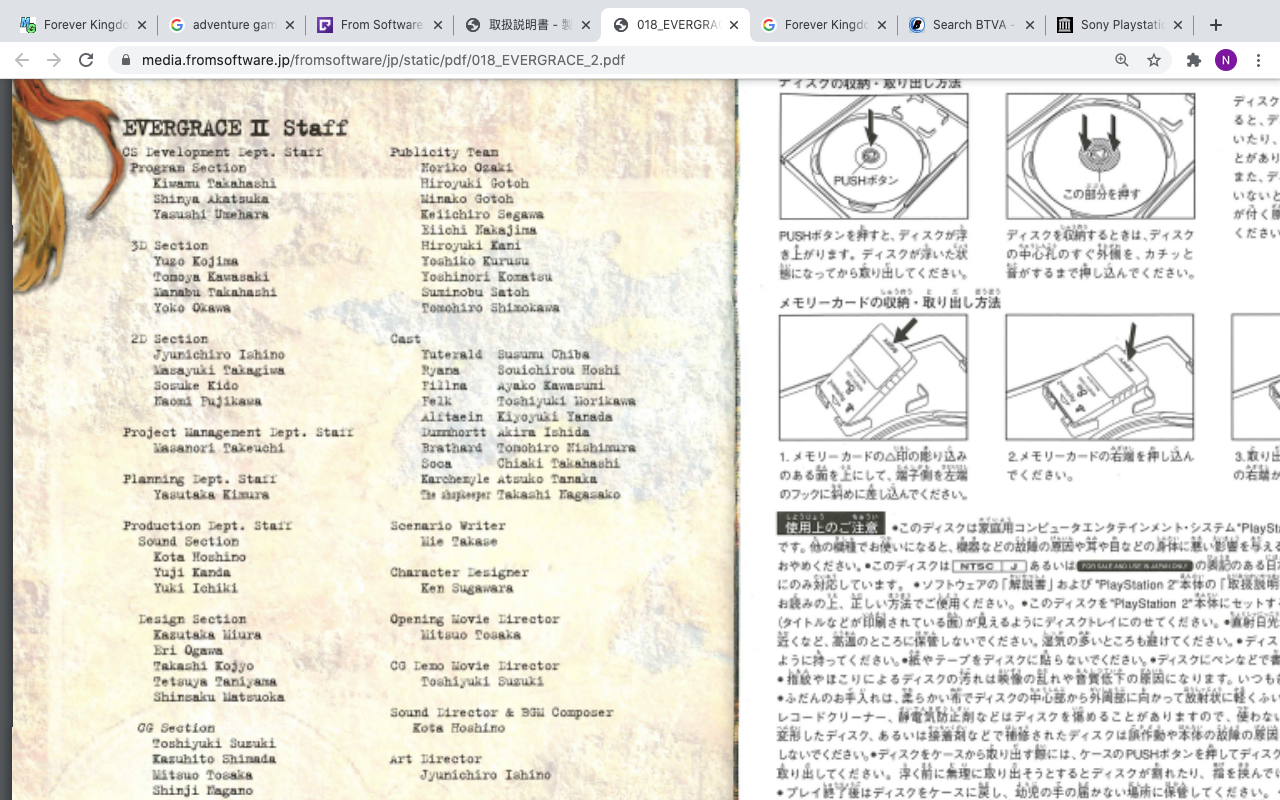1280x800 pixels.
Task: Open the Extensions puzzle icon
Action: 1194,60
